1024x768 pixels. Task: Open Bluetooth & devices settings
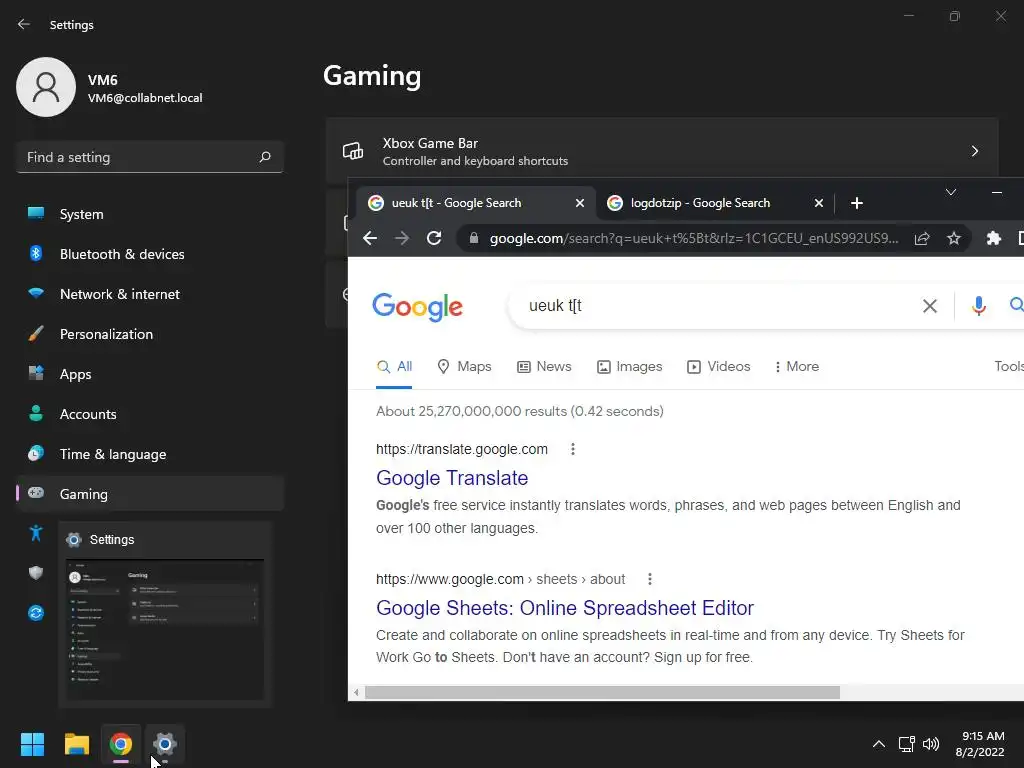tap(150, 254)
